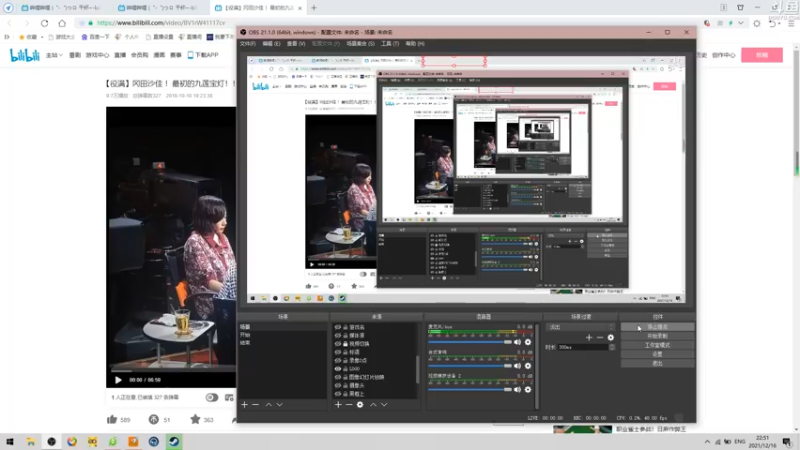This screenshot has width=800, height=450.
Task: Favorite the bilibili video with star icon
Action: coord(195,419)
